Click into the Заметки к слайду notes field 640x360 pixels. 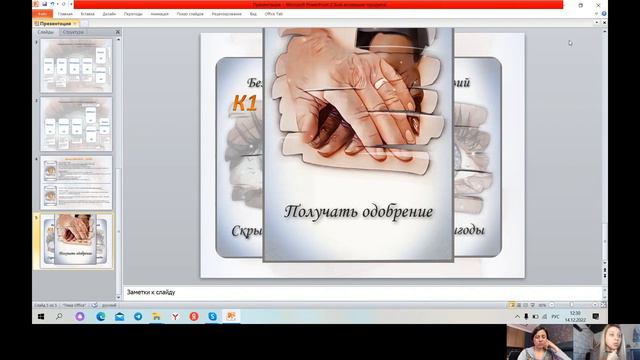tap(362, 292)
